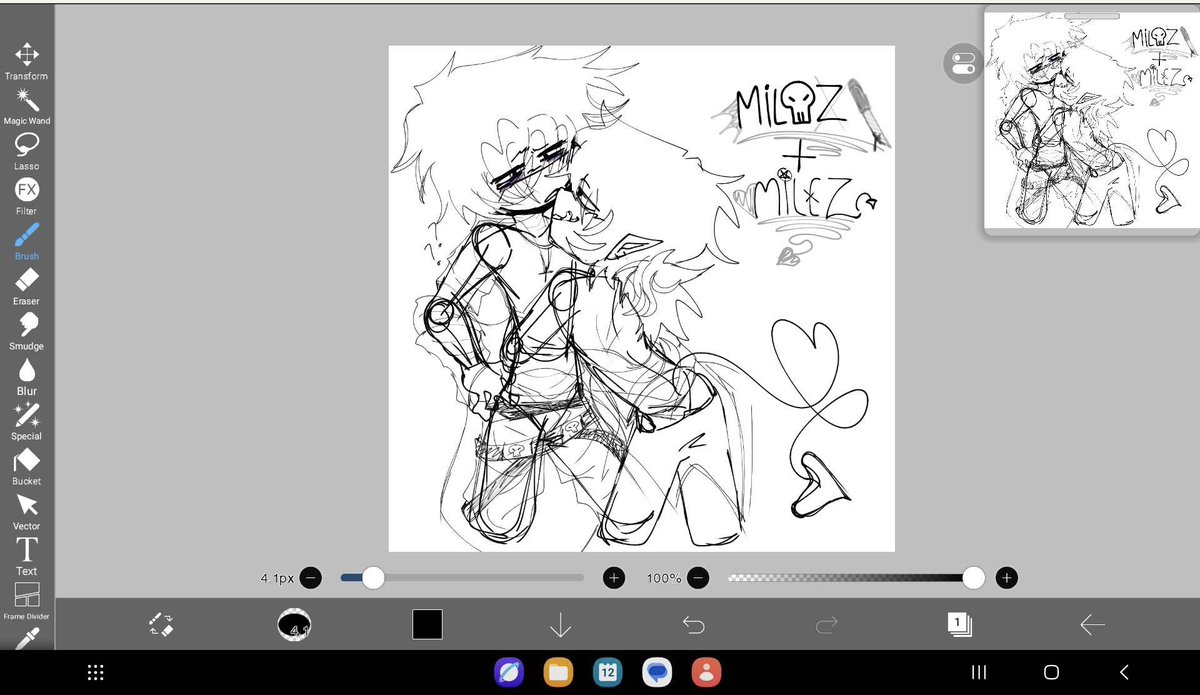
Task: Adjust the opacity slider handle
Action: [x=973, y=577]
